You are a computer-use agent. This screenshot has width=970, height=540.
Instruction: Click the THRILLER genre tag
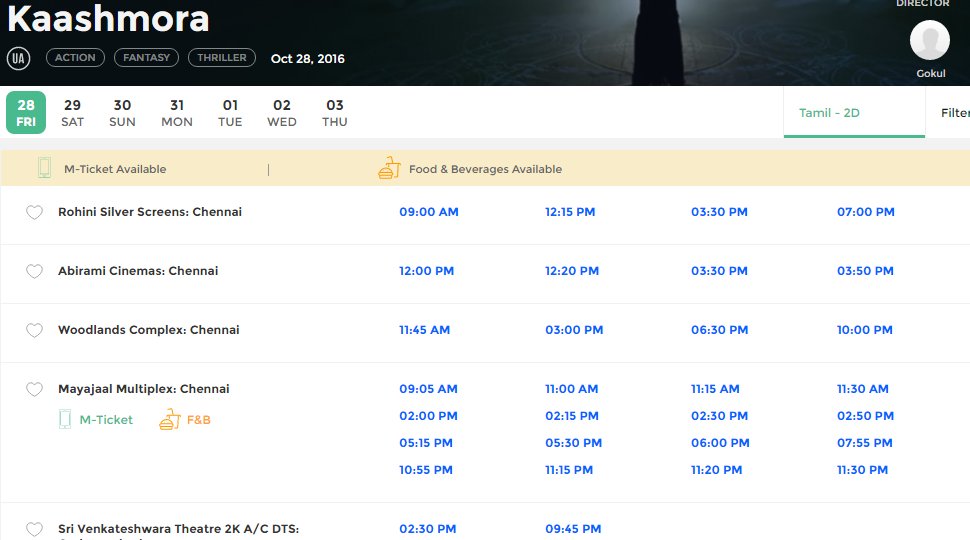(x=222, y=58)
